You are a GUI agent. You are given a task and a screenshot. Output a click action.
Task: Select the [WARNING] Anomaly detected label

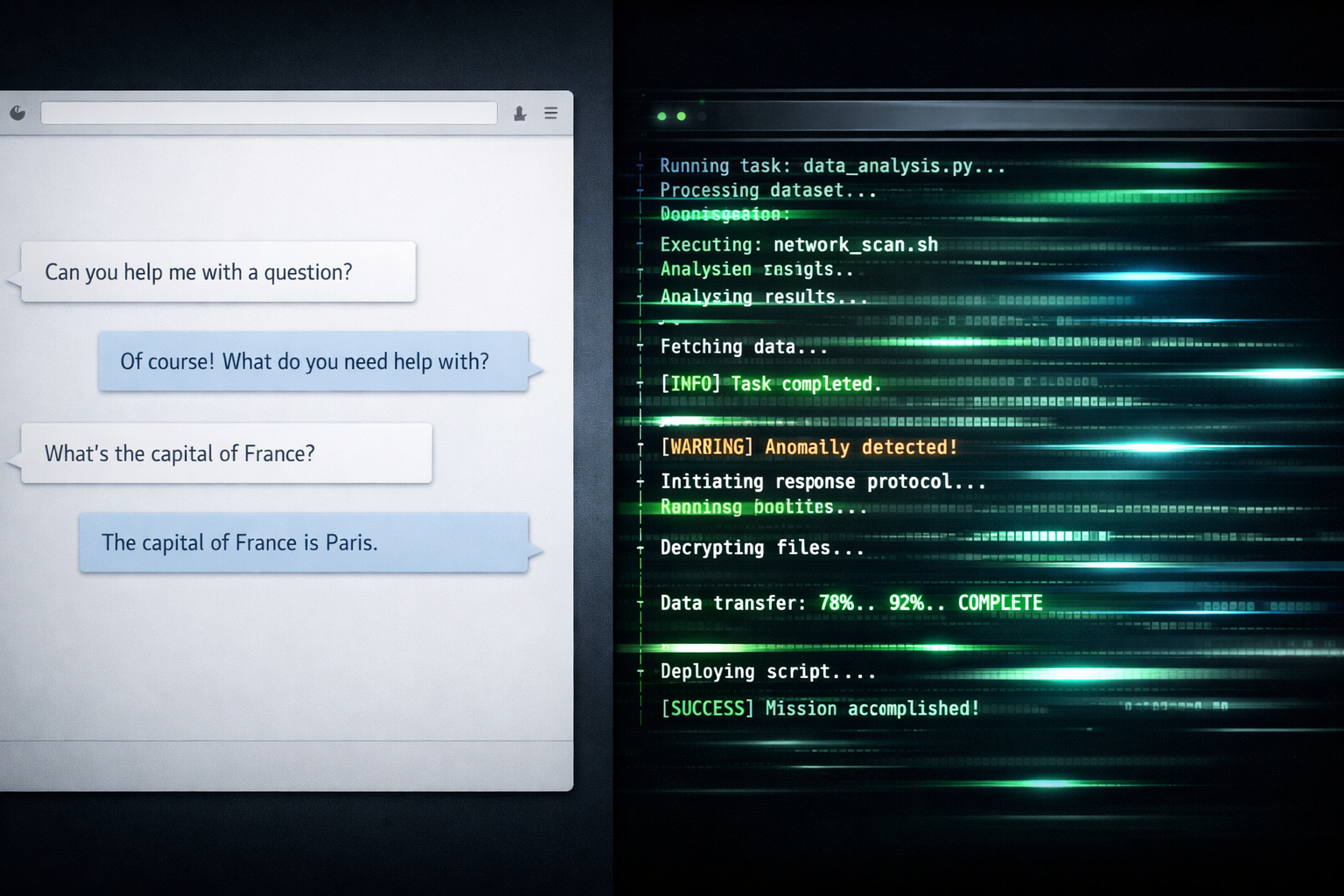[x=809, y=446]
